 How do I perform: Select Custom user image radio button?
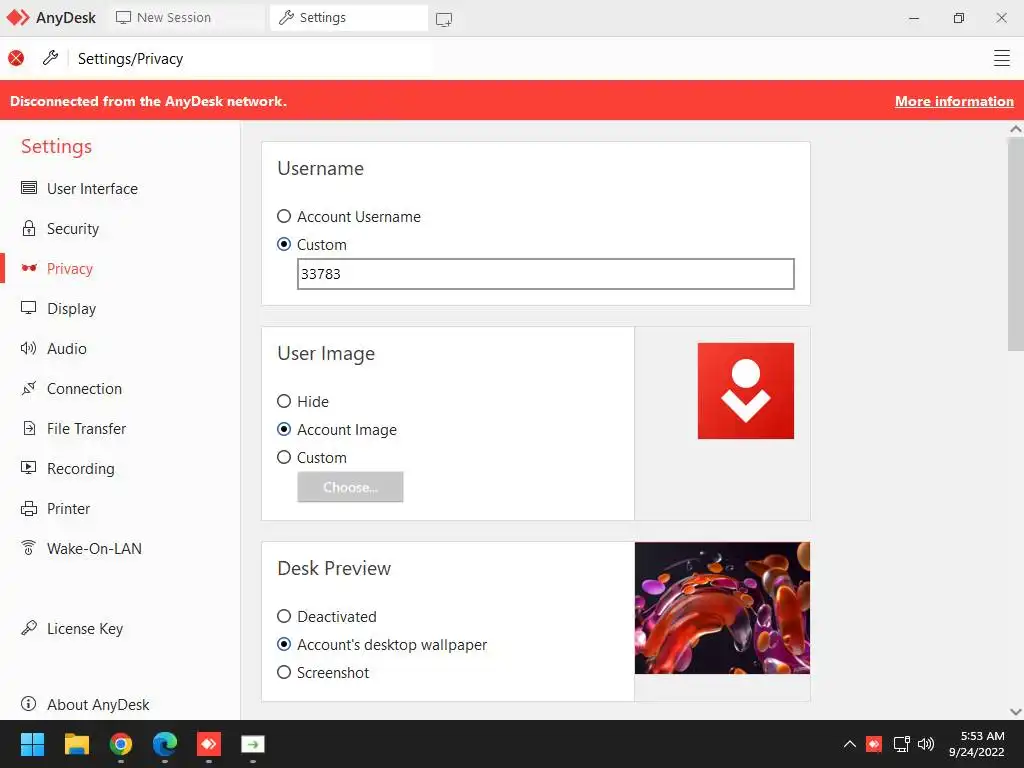(284, 457)
